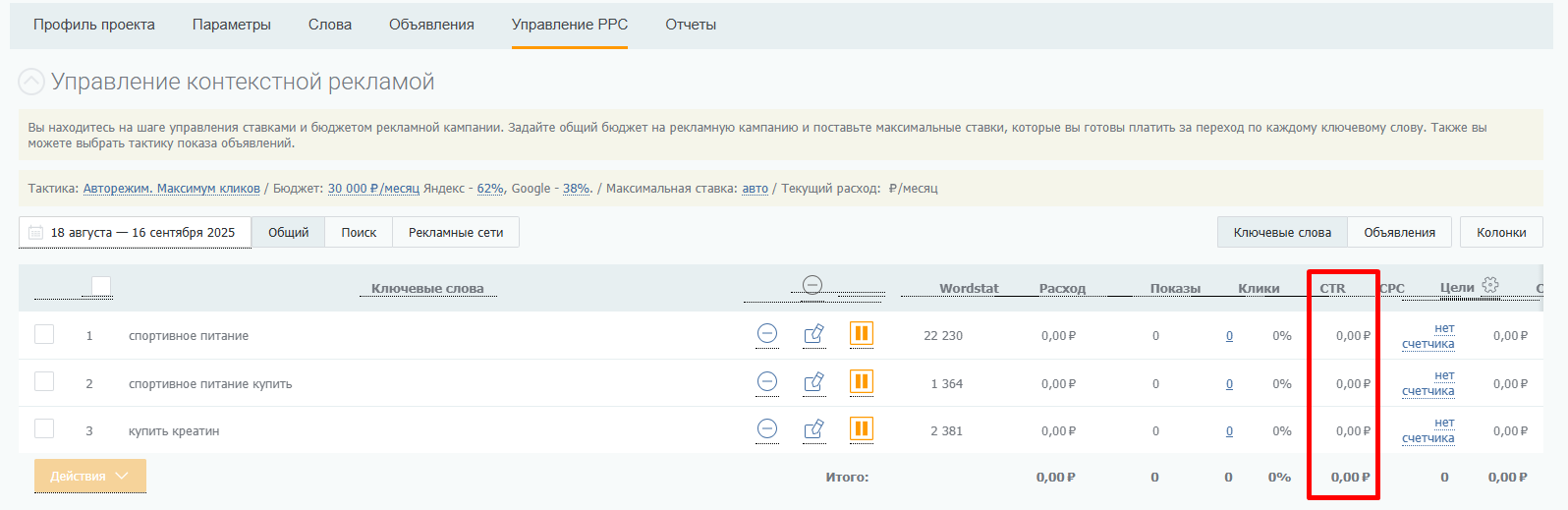Sort table by 'Wordstat' column header

point(968,288)
